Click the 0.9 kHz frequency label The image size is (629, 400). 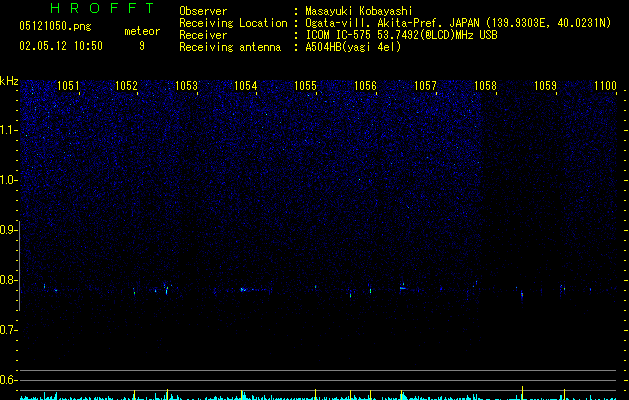point(8,230)
